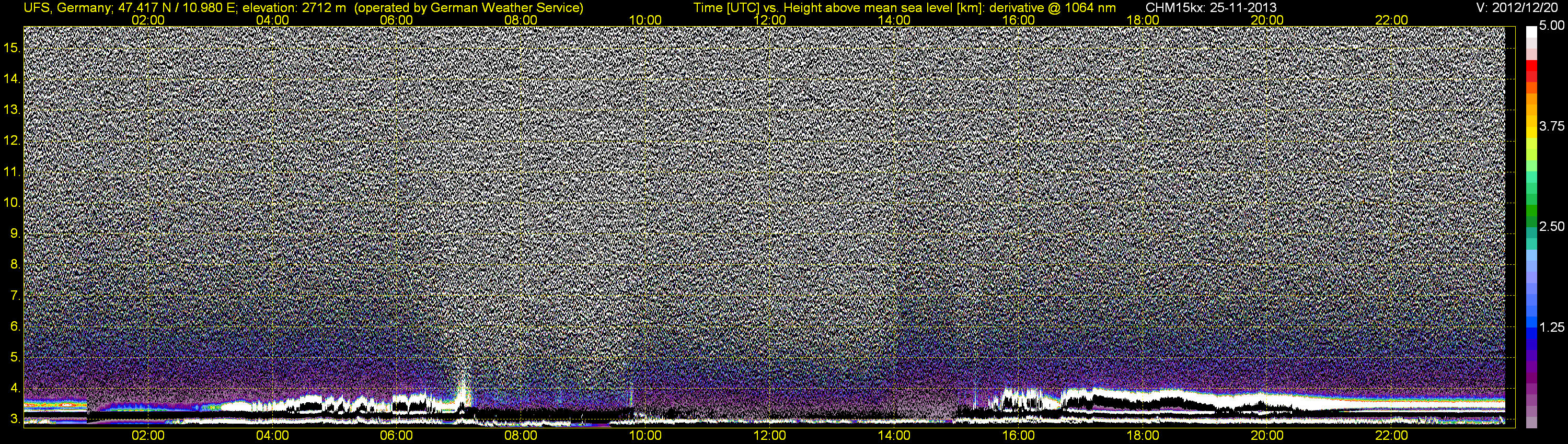Click the "12:00" label on the top time axis

pos(769,20)
